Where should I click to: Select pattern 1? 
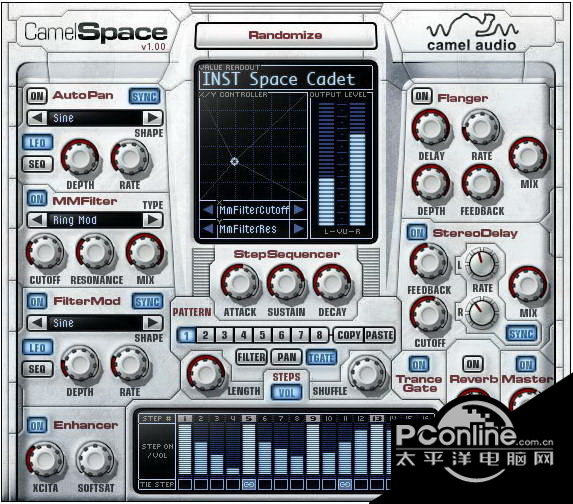tap(186, 335)
